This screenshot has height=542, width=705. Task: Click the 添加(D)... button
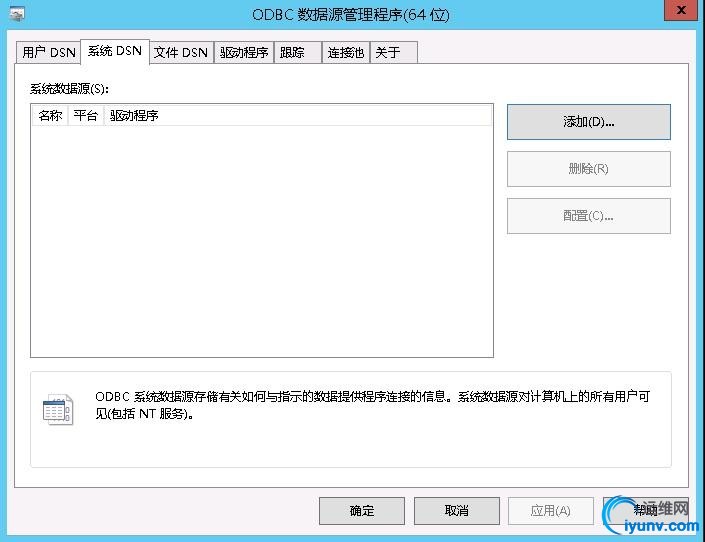[589, 122]
